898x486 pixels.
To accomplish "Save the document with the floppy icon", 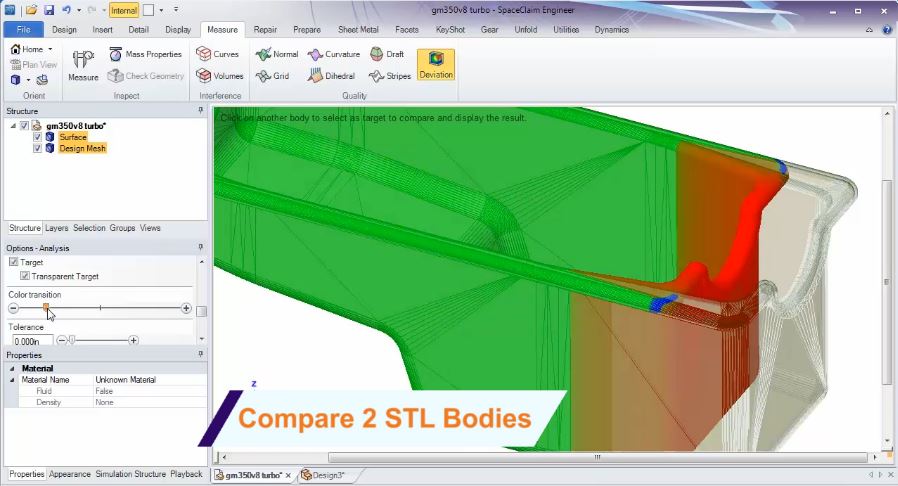I will point(49,10).
